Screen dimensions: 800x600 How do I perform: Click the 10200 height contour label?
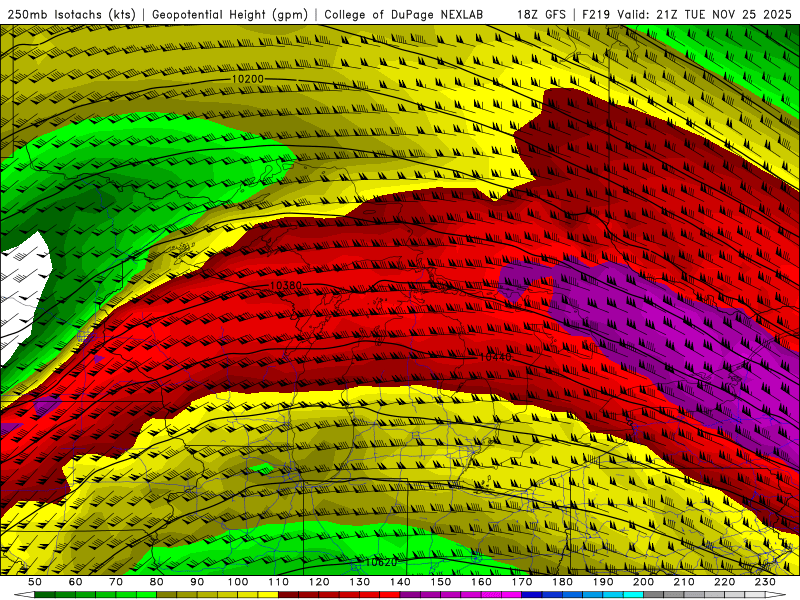tap(248, 79)
